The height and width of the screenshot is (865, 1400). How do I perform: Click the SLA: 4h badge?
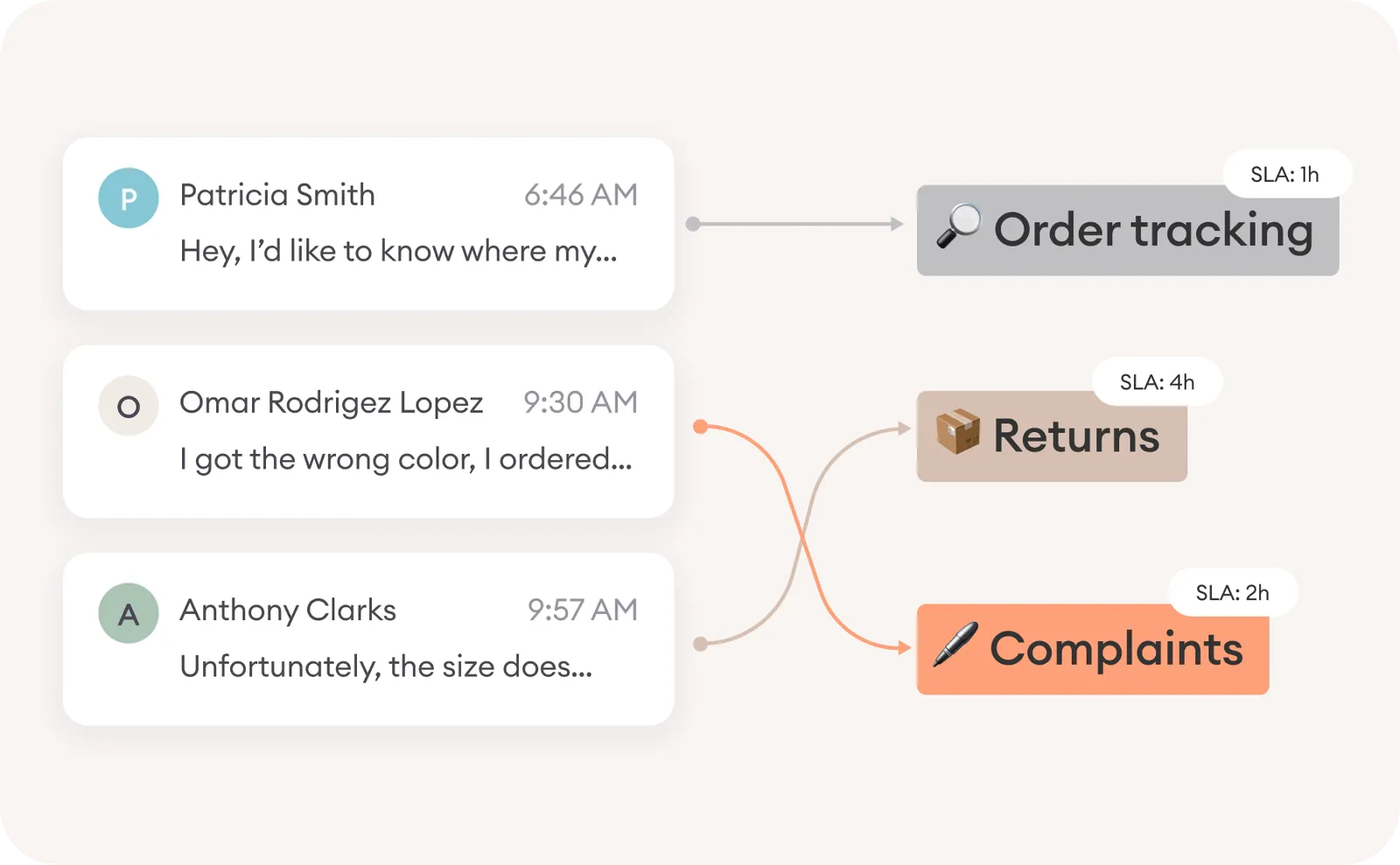point(1157,382)
